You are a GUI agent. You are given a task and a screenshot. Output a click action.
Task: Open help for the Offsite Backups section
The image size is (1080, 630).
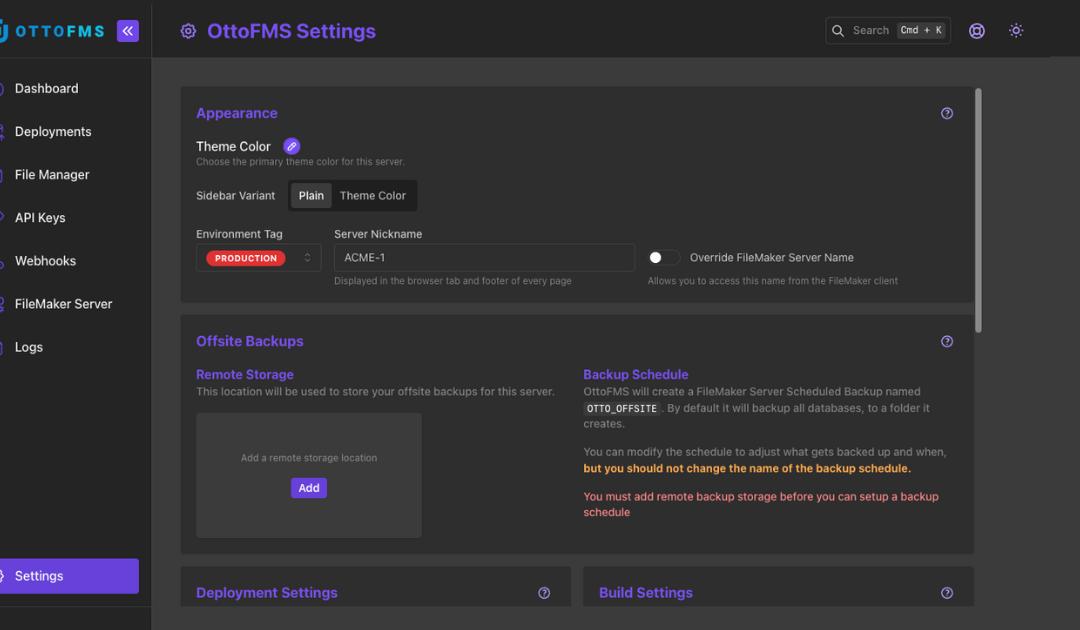tap(946, 342)
